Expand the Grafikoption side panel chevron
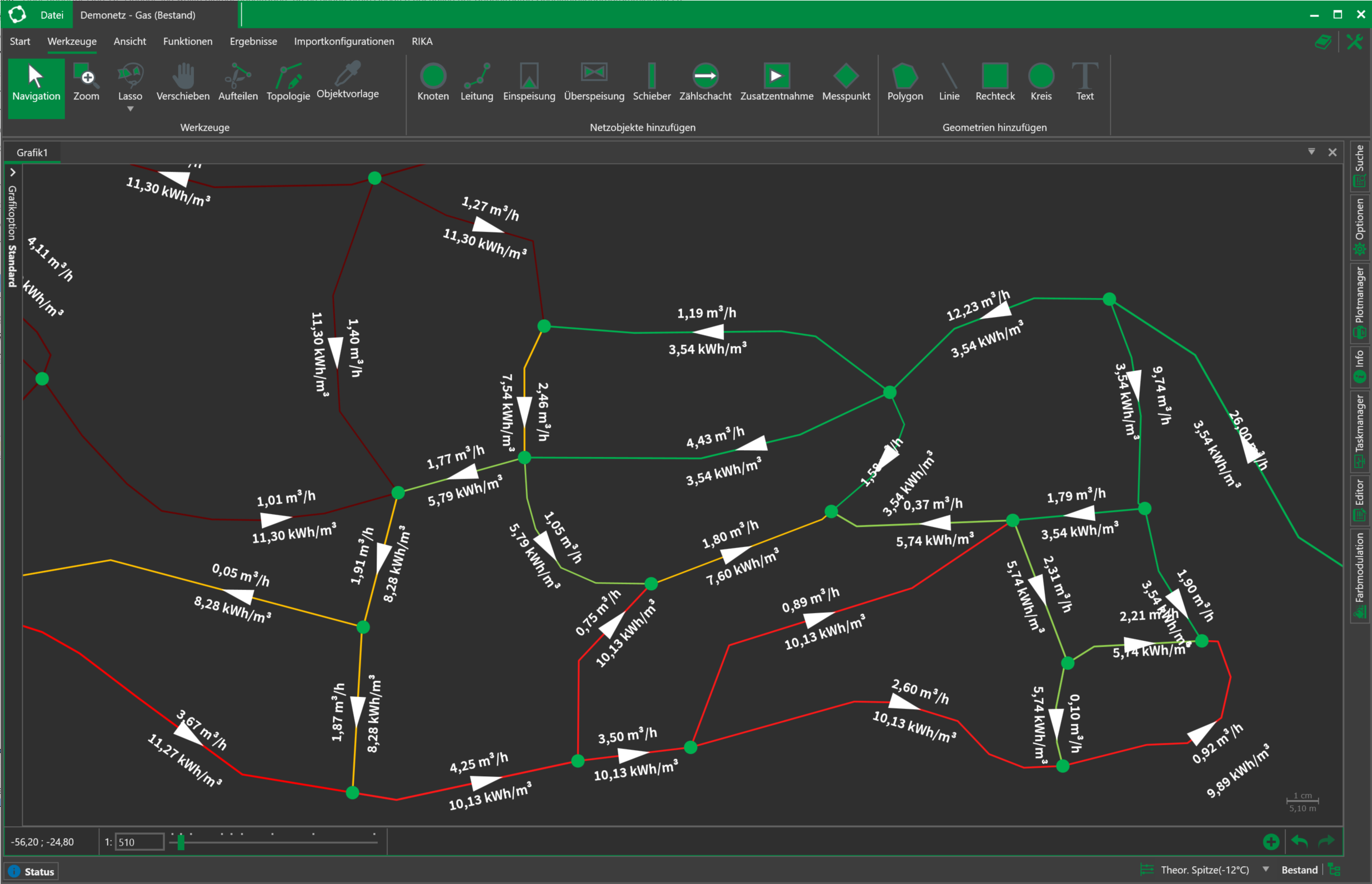The image size is (1372, 884). pyautogui.click(x=13, y=172)
